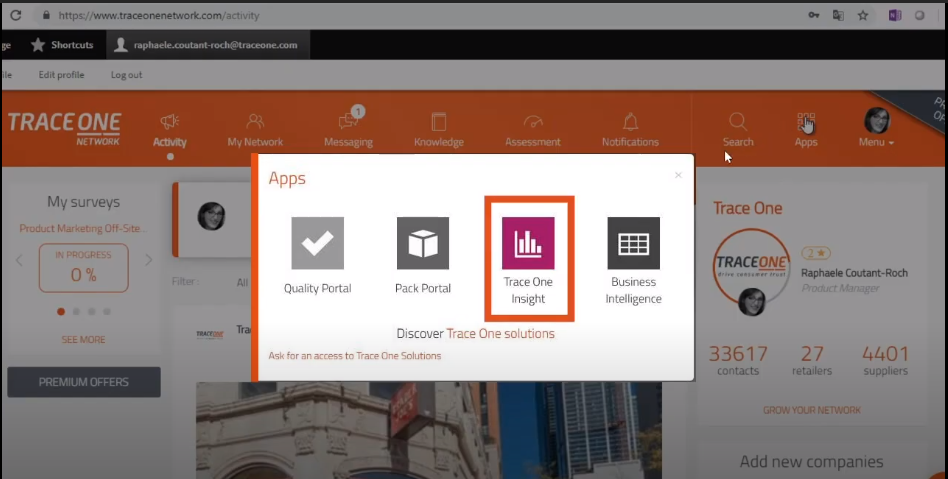The width and height of the screenshot is (948, 479).
Task: Go to next survey with the right arrow
Action: [x=149, y=261]
